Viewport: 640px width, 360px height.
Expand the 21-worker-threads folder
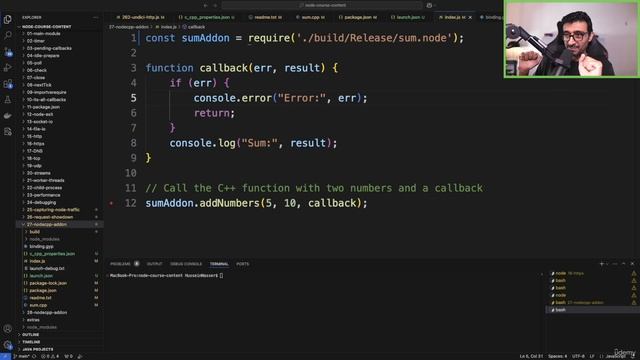45,180
